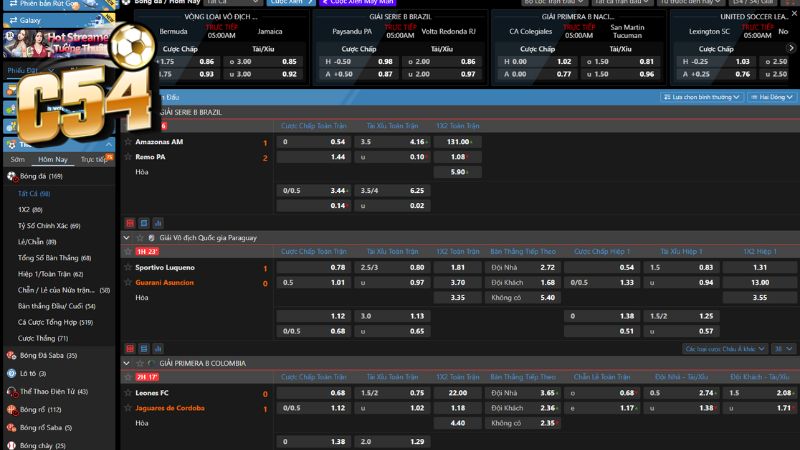Switch to the Sớm tab
The image size is (800, 450).
coord(17,160)
